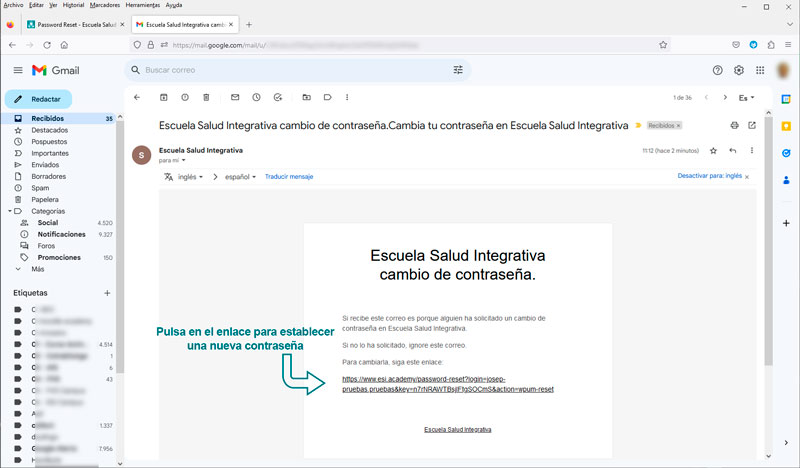Snooze the email with the clock icon
This screenshot has height=468, width=800.
coord(256,97)
